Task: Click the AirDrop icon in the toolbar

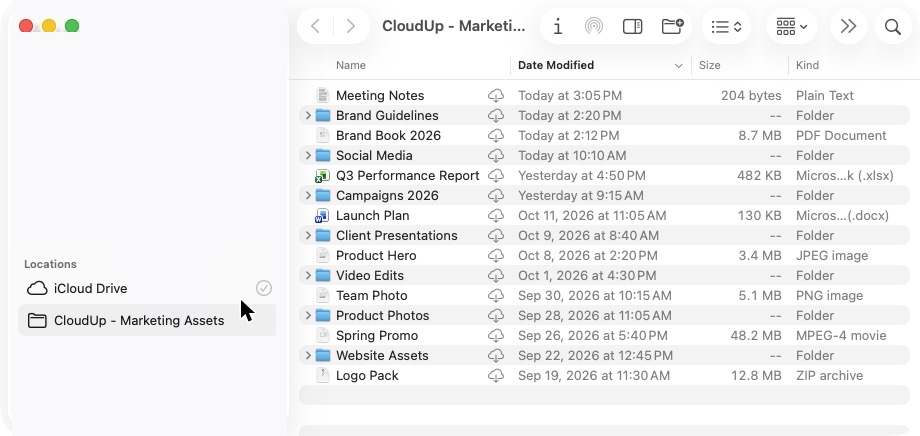Action: pos(594,26)
